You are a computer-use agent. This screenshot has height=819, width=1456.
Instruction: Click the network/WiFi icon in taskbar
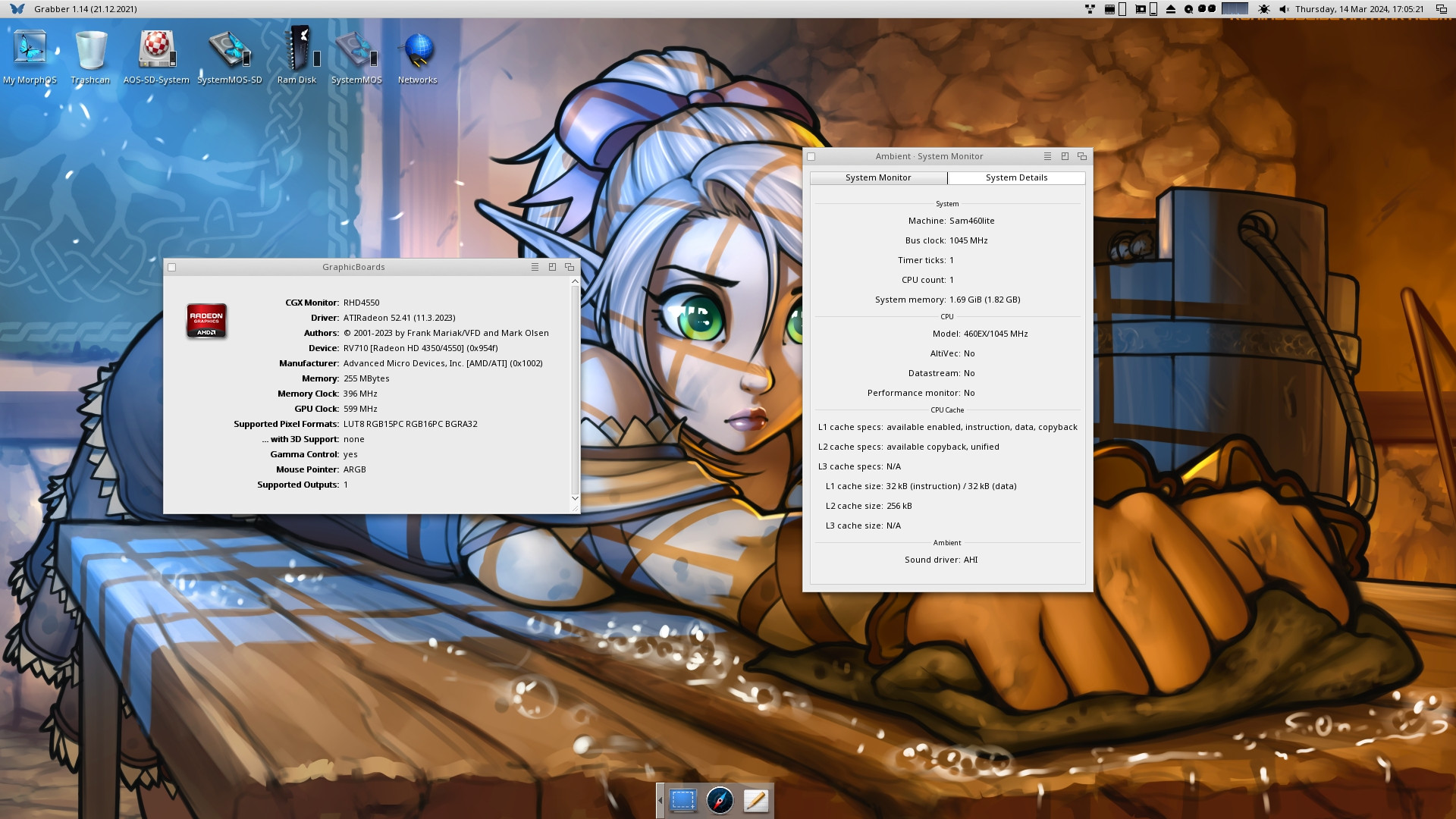click(1089, 9)
